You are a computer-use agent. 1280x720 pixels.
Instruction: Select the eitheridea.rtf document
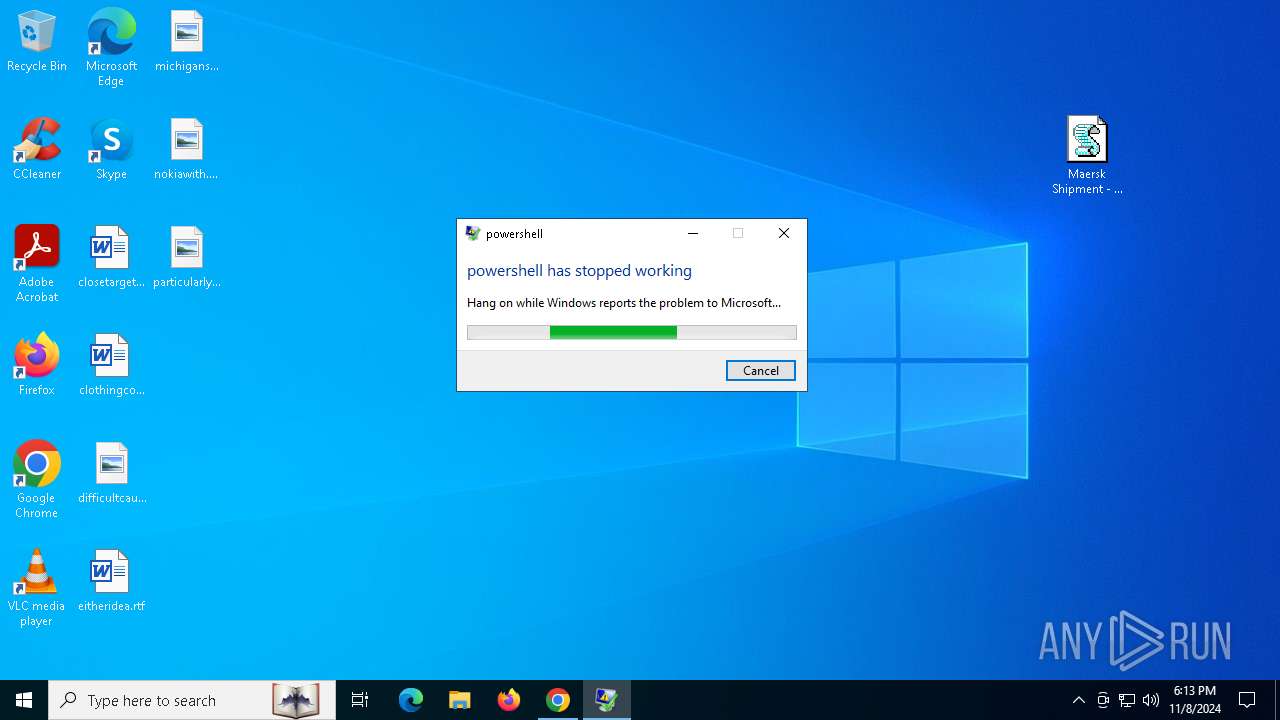[111, 581]
